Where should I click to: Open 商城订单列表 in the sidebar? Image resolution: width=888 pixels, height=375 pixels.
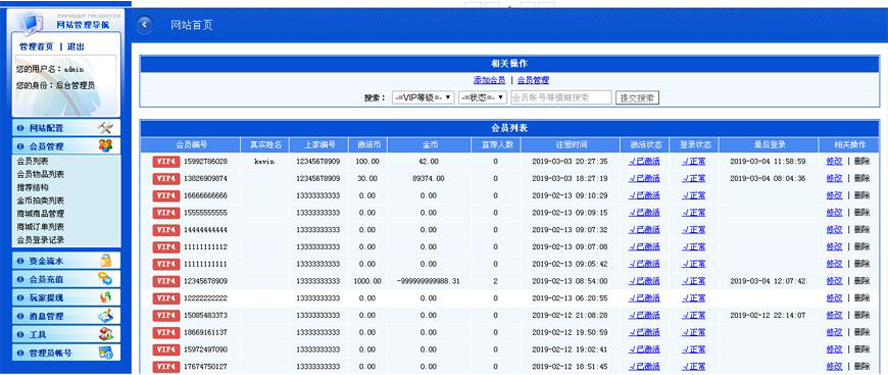pos(41,227)
